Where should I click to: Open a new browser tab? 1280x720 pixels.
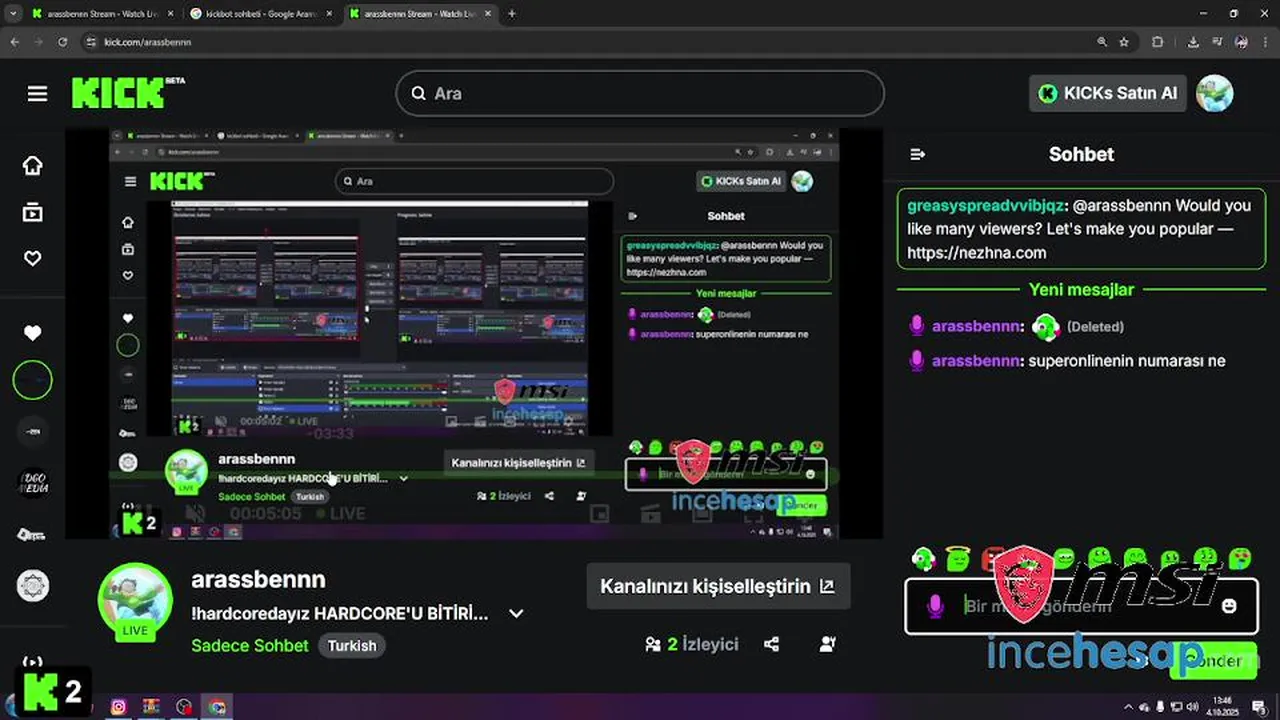tap(512, 14)
